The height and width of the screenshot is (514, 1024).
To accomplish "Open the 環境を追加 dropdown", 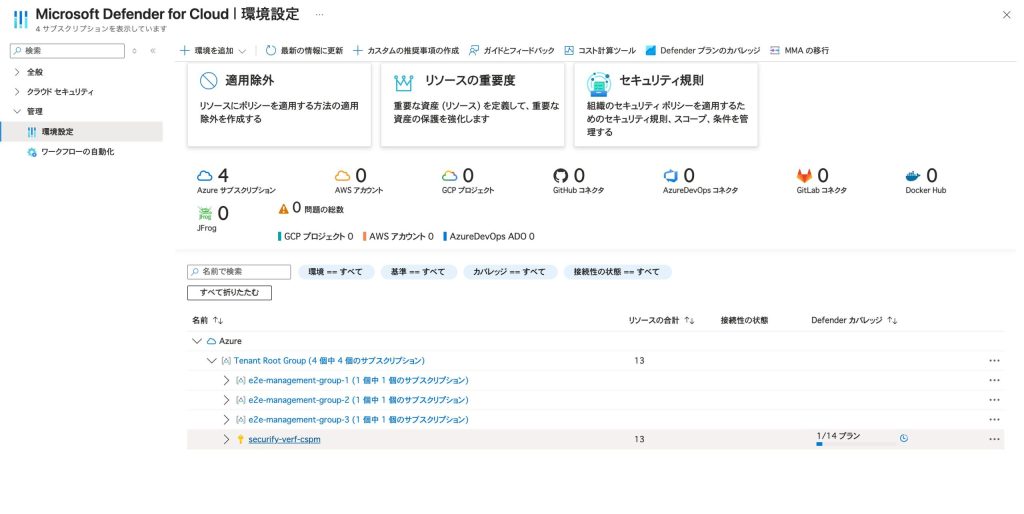I will (x=213, y=50).
